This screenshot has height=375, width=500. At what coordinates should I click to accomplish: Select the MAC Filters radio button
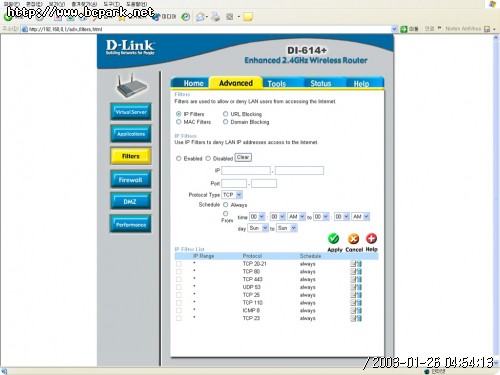coord(179,122)
